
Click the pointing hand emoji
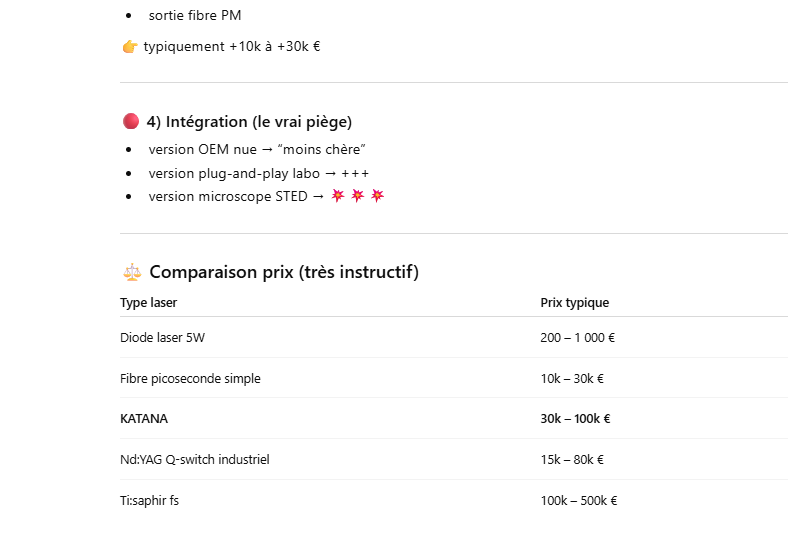click(x=129, y=46)
